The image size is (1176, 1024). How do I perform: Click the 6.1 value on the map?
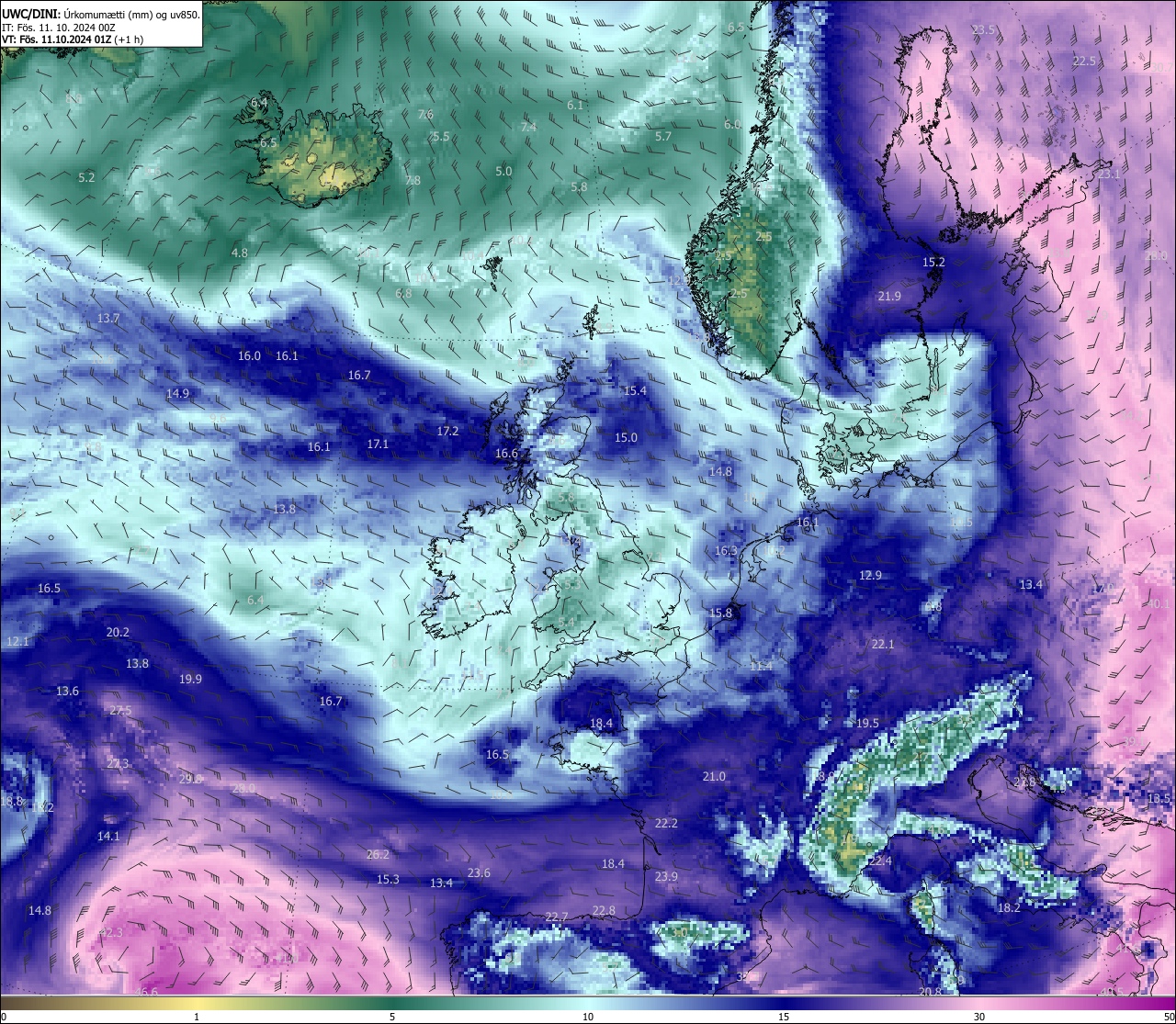[x=575, y=105]
